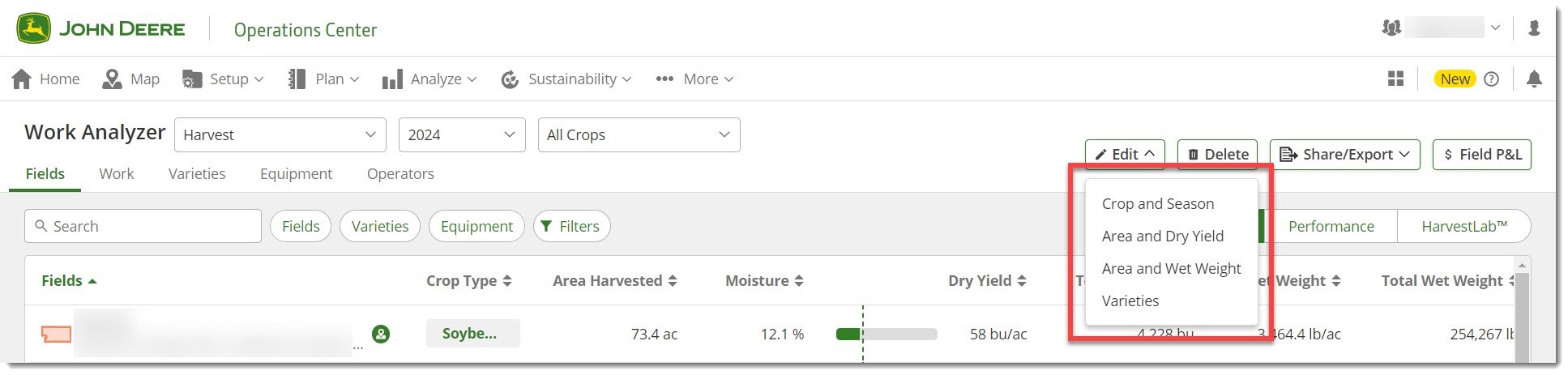Open the 2024 year dropdown
Screen dimensions: 1568x375
(x=462, y=134)
